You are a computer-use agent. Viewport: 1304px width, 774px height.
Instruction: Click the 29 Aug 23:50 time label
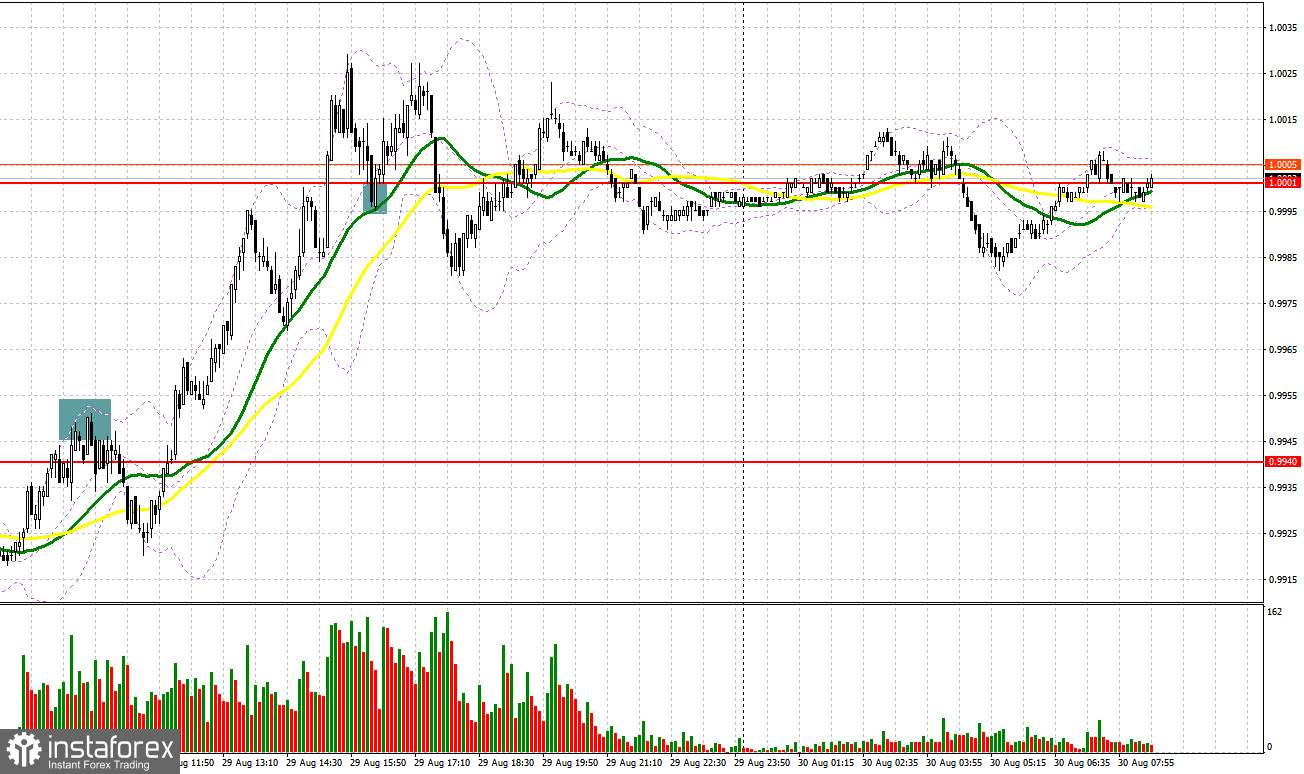762,762
